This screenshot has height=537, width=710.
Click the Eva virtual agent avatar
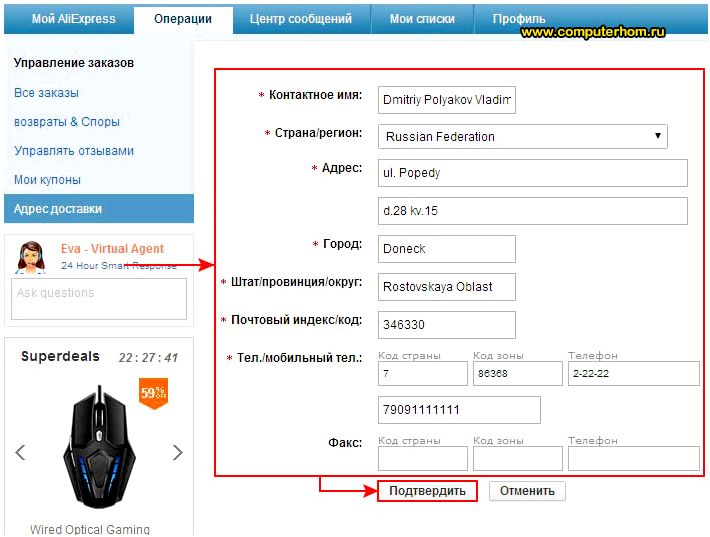click(x=31, y=257)
